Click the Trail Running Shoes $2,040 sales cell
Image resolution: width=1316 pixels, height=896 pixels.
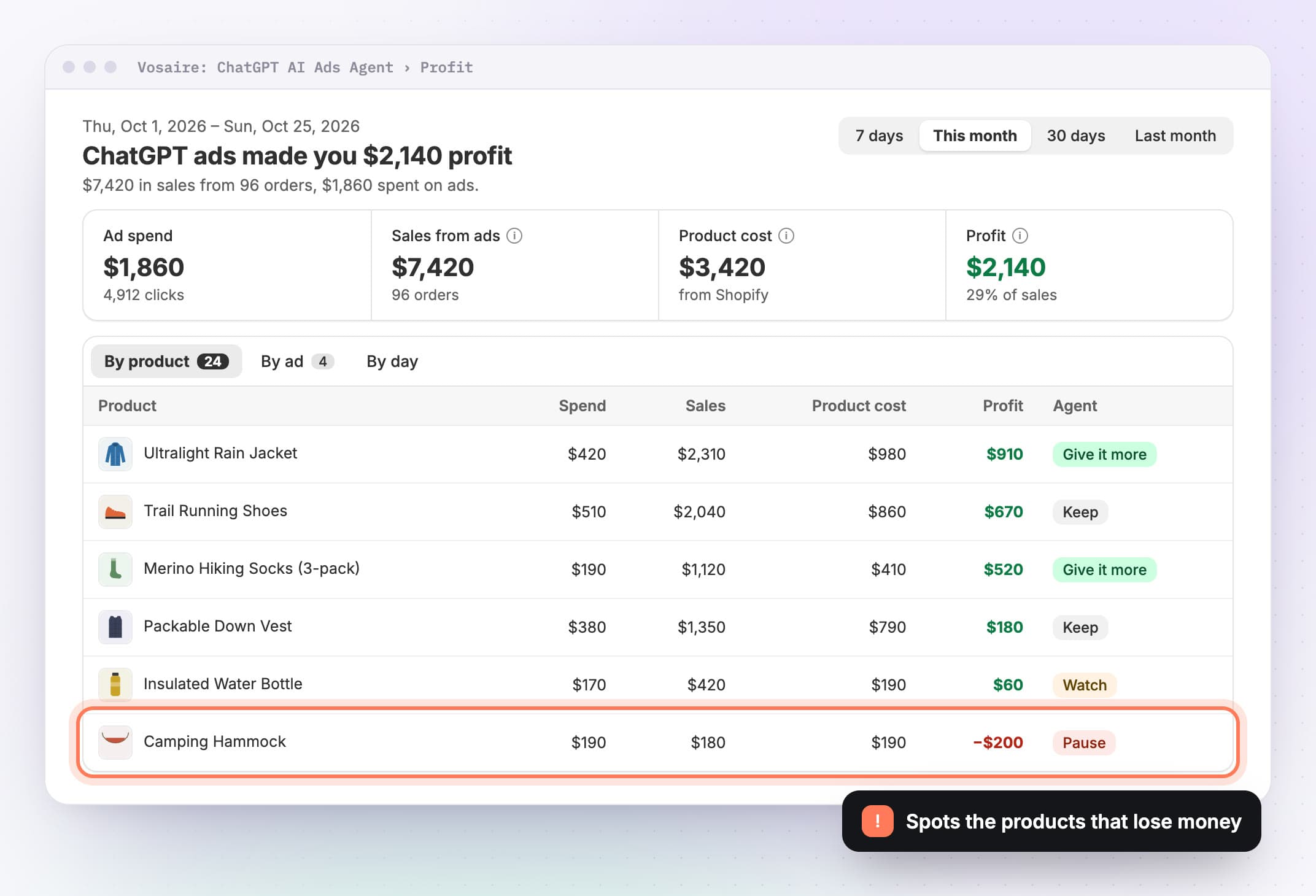coord(699,512)
